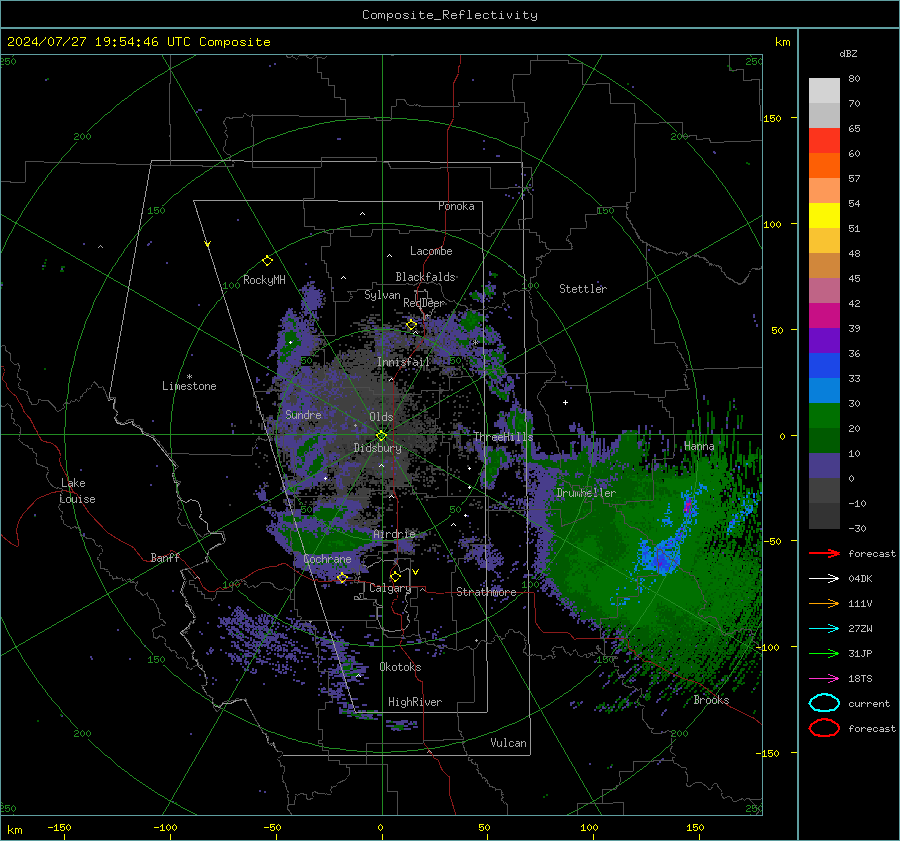The image size is (900, 841).
Task: Click the Strathmore label
Action: (486, 592)
